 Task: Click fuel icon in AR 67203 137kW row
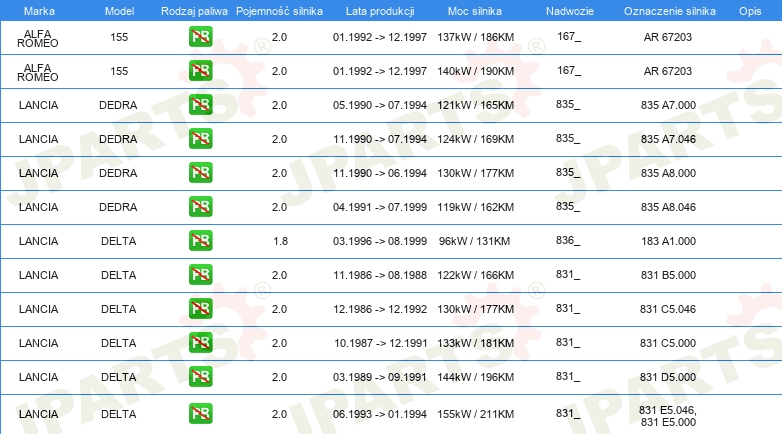200,37
